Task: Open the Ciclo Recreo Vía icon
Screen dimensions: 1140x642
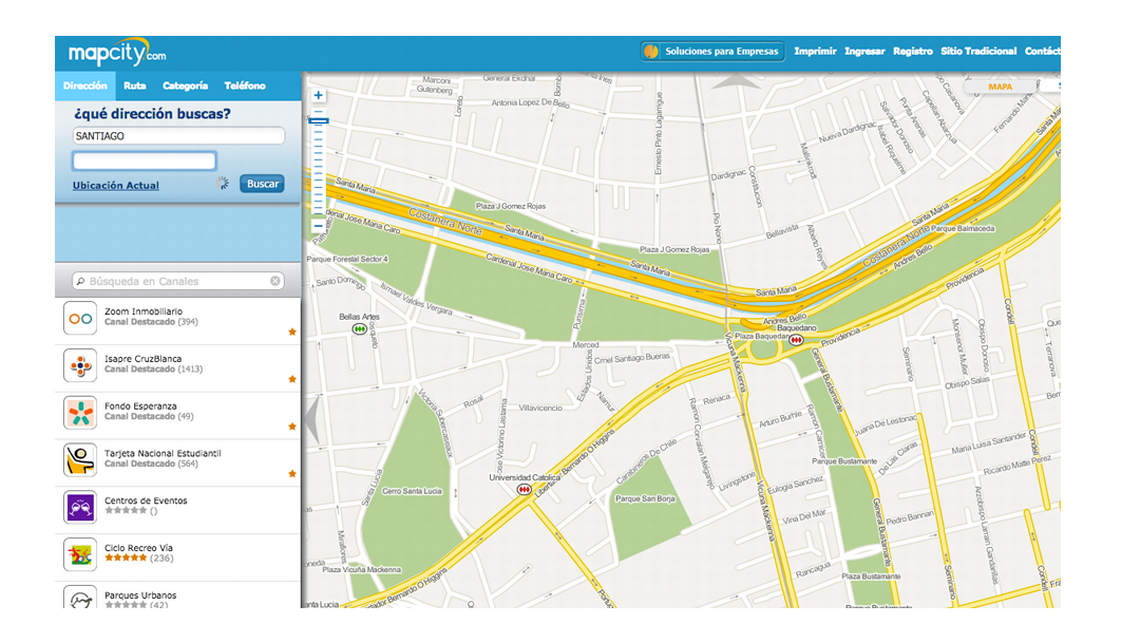Action: pos(80,554)
